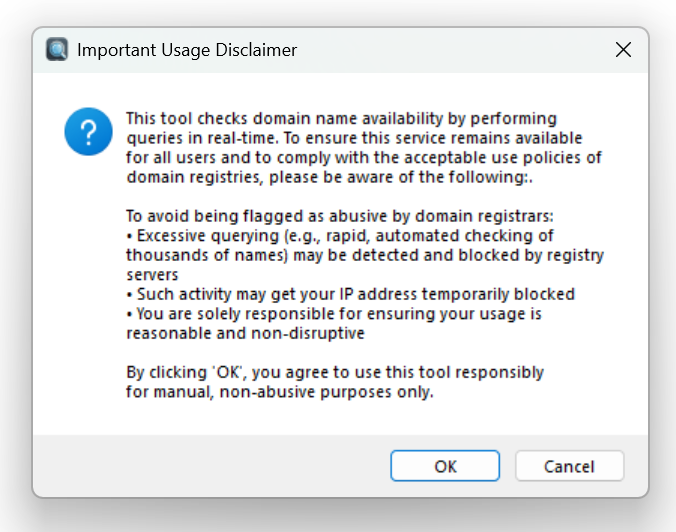
Task: Click the empty title bar area
Action: pos(450,49)
